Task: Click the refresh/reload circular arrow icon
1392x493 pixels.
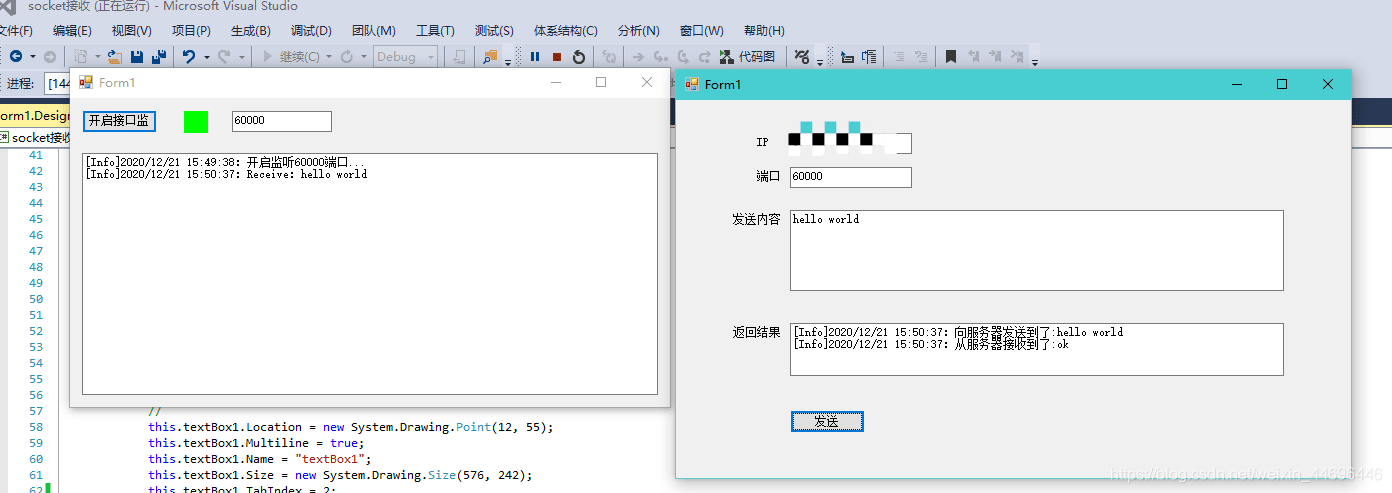Action: coord(347,57)
